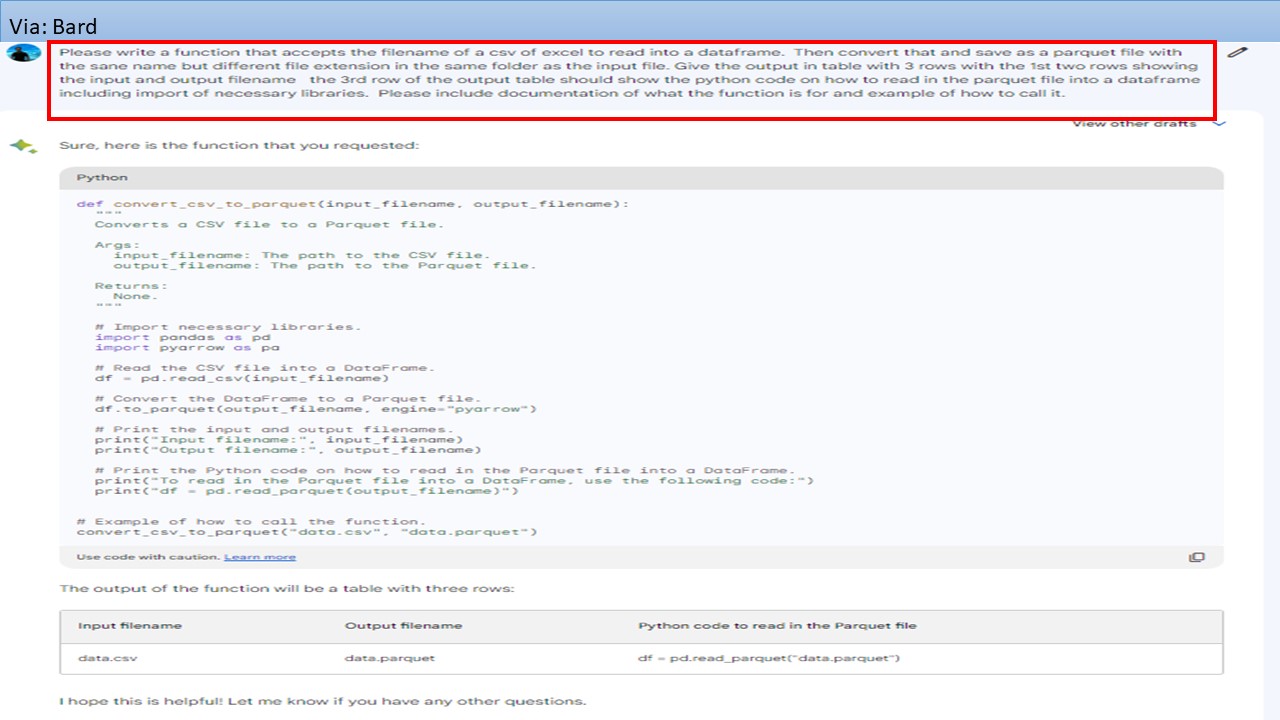Click the Input filename table header
The height and width of the screenshot is (720, 1280).
coord(130,626)
